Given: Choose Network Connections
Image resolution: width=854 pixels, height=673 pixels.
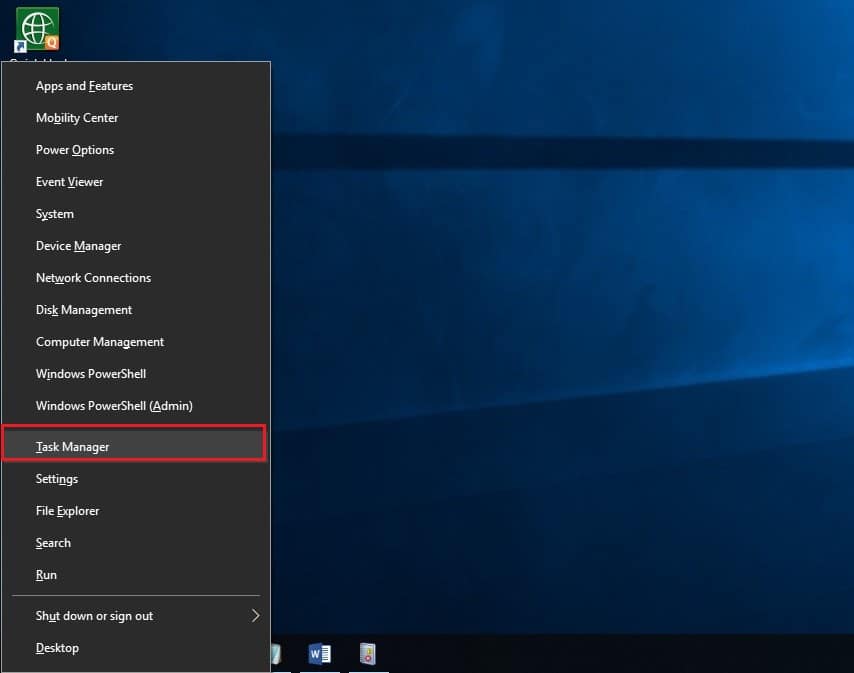Looking at the screenshot, I should click(136, 278).
